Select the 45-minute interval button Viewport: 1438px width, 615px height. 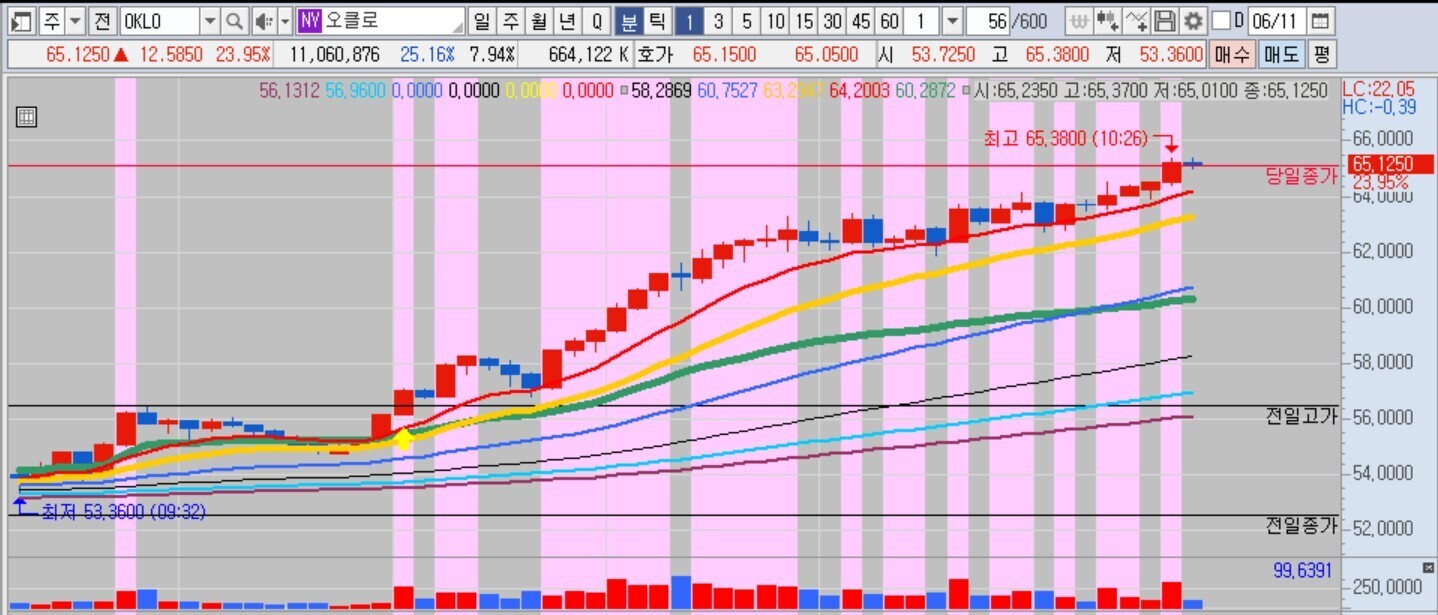860,21
